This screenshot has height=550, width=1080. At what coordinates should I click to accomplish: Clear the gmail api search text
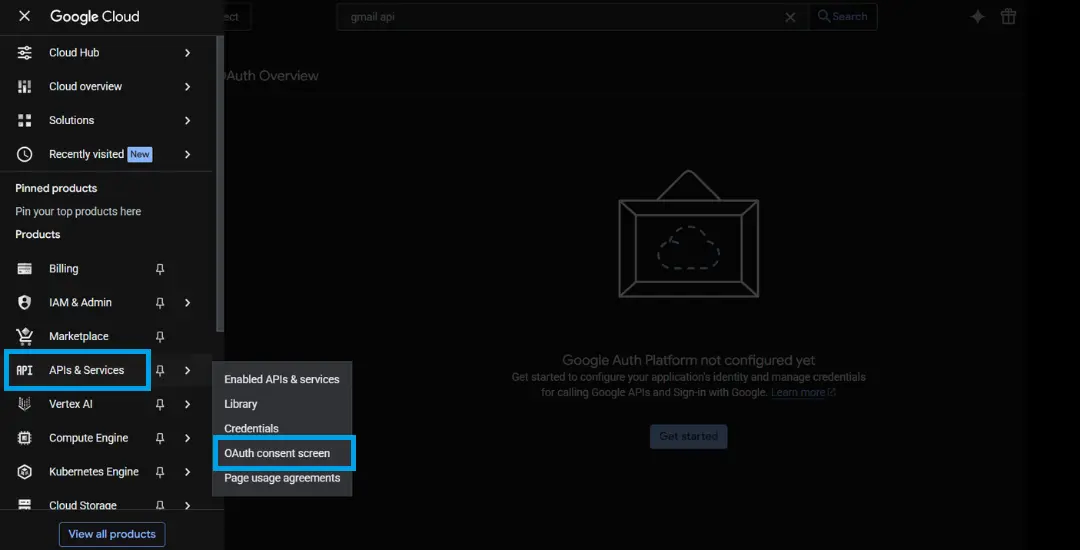click(x=791, y=17)
